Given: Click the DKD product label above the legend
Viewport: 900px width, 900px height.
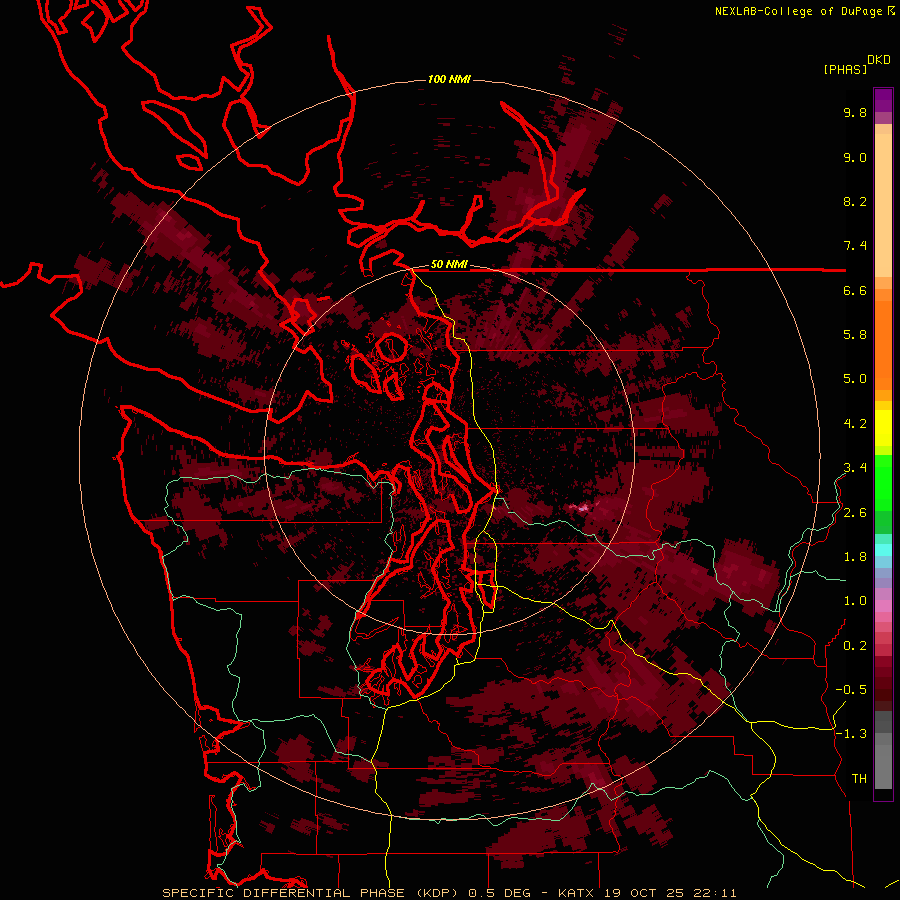Looking at the screenshot, I should click(879, 60).
